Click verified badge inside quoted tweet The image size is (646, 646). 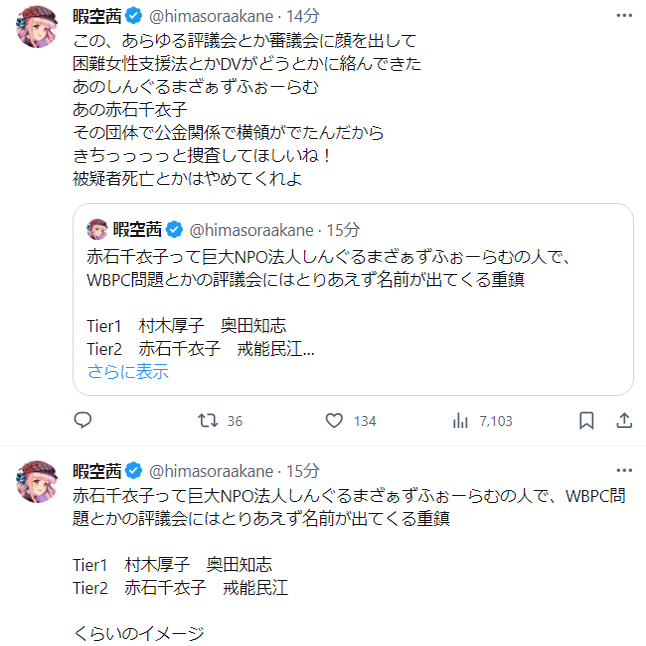[x=173, y=229]
